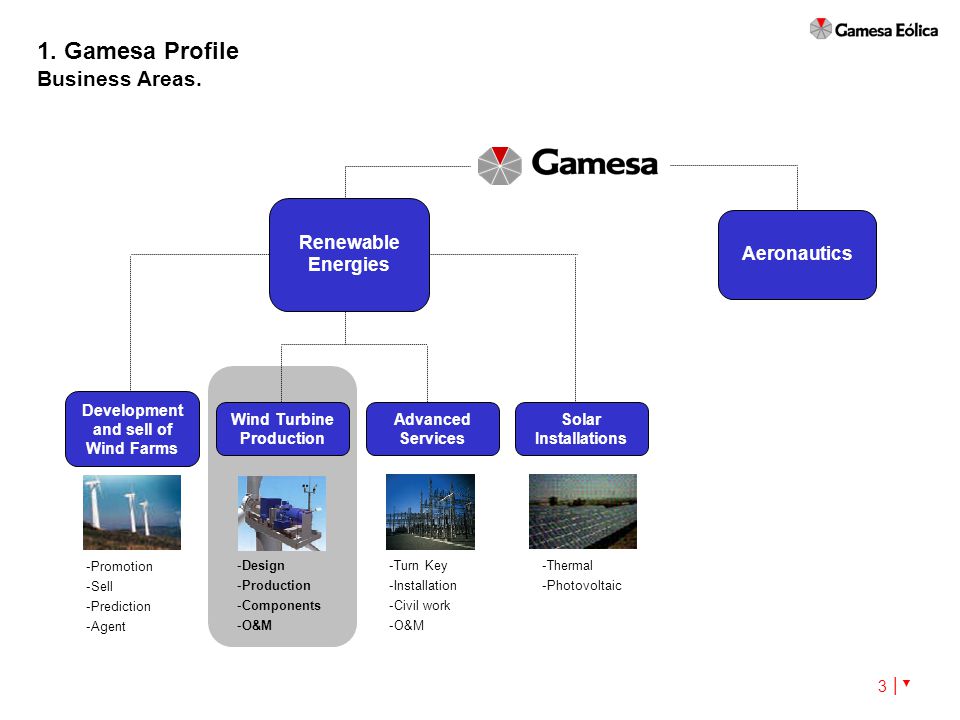Select the Aeronautics box
This screenshot has height=720, width=960.
797,255
